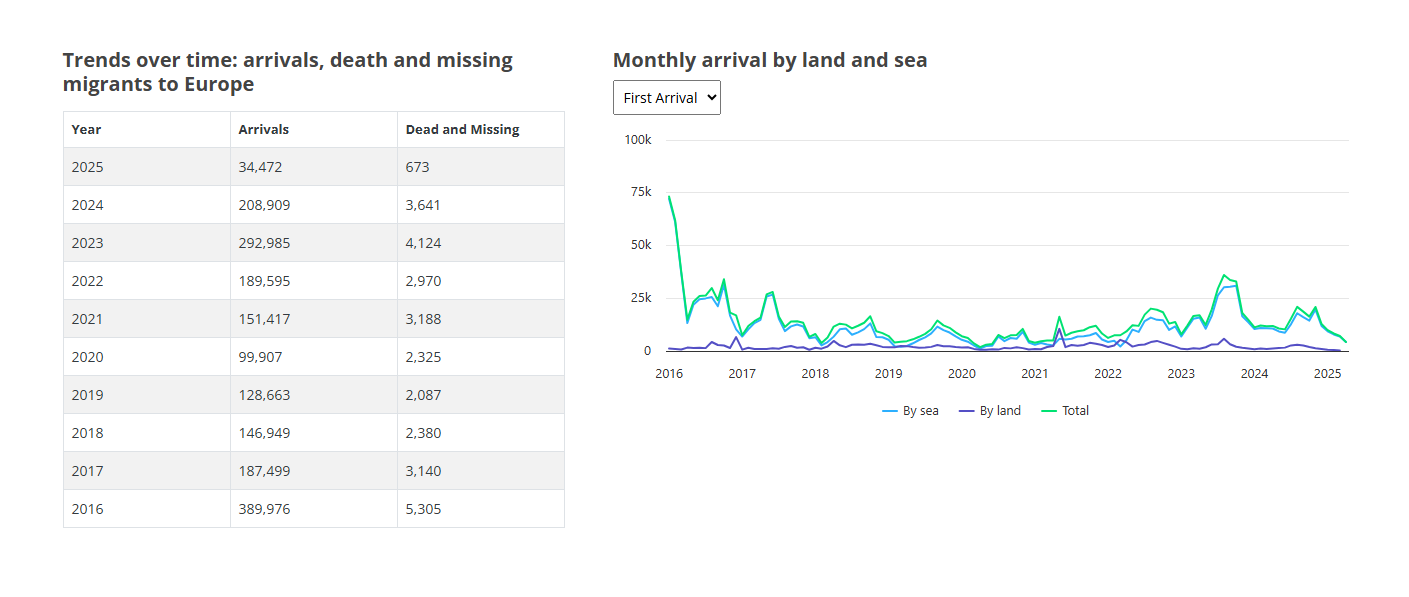
Task: Click the 2023 arrivals value 292,985
Action: coord(263,243)
